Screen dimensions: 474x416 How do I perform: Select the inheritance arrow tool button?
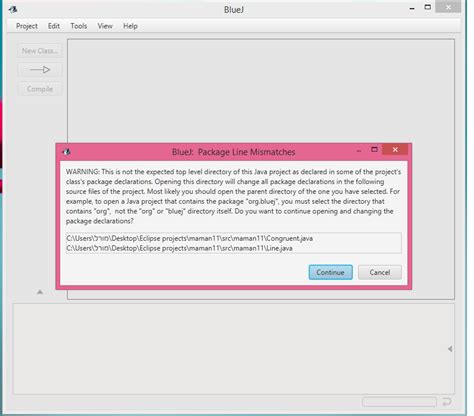pos(40,70)
